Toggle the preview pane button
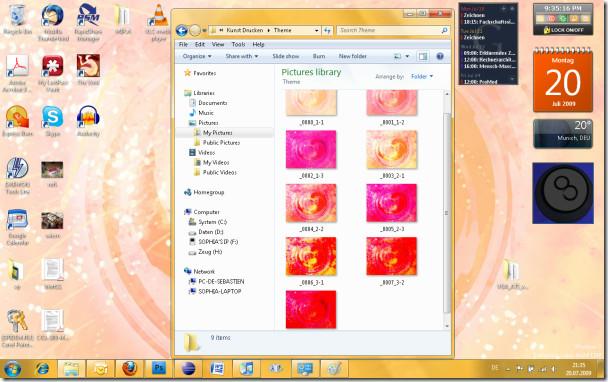608x382 pixels. (423, 56)
